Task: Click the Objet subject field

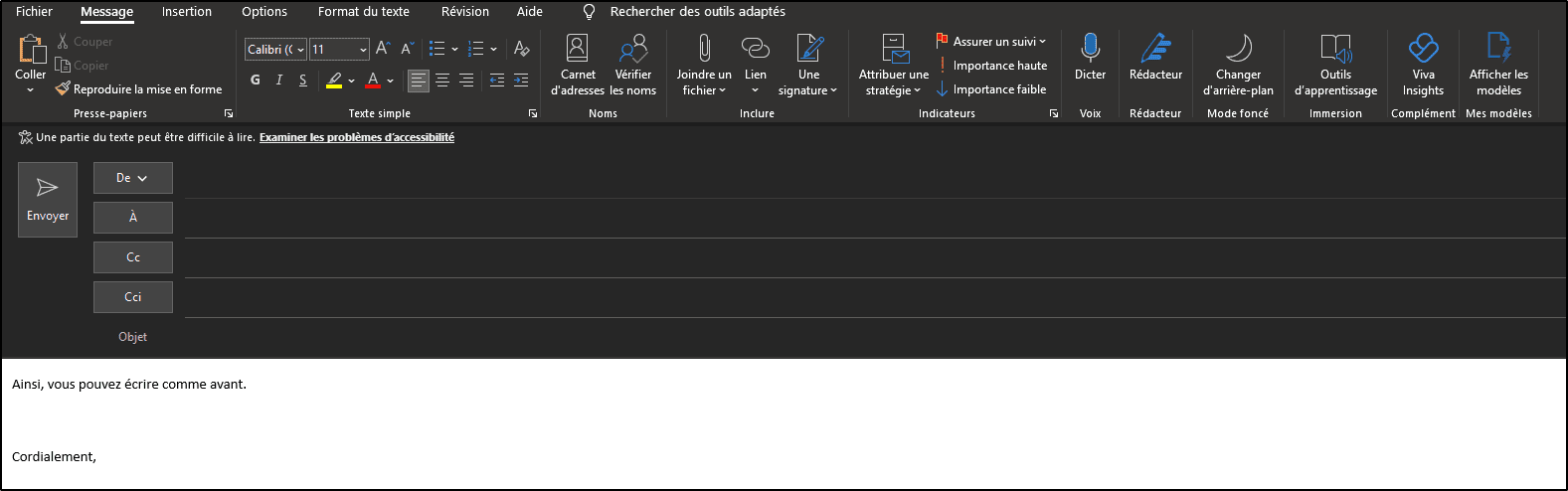Action: (x=875, y=338)
